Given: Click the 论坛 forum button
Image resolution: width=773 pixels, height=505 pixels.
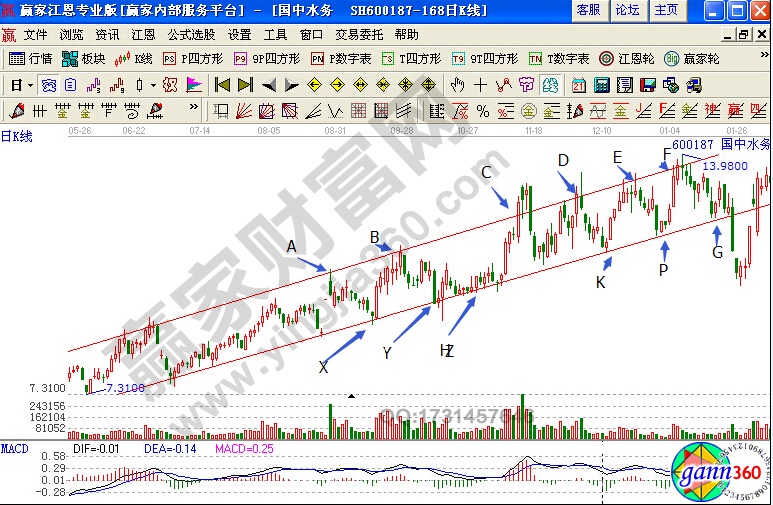Looking at the screenshot, I should point(627,10).
